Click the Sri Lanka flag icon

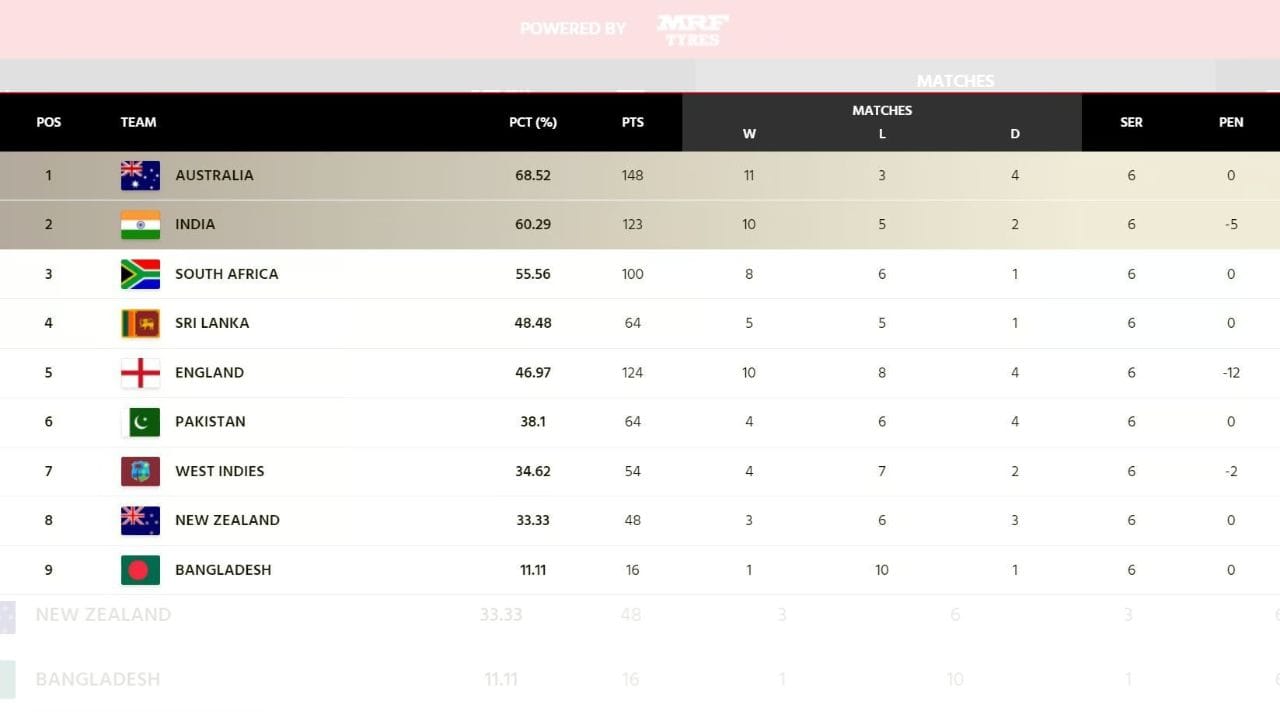tap(140, 323)
